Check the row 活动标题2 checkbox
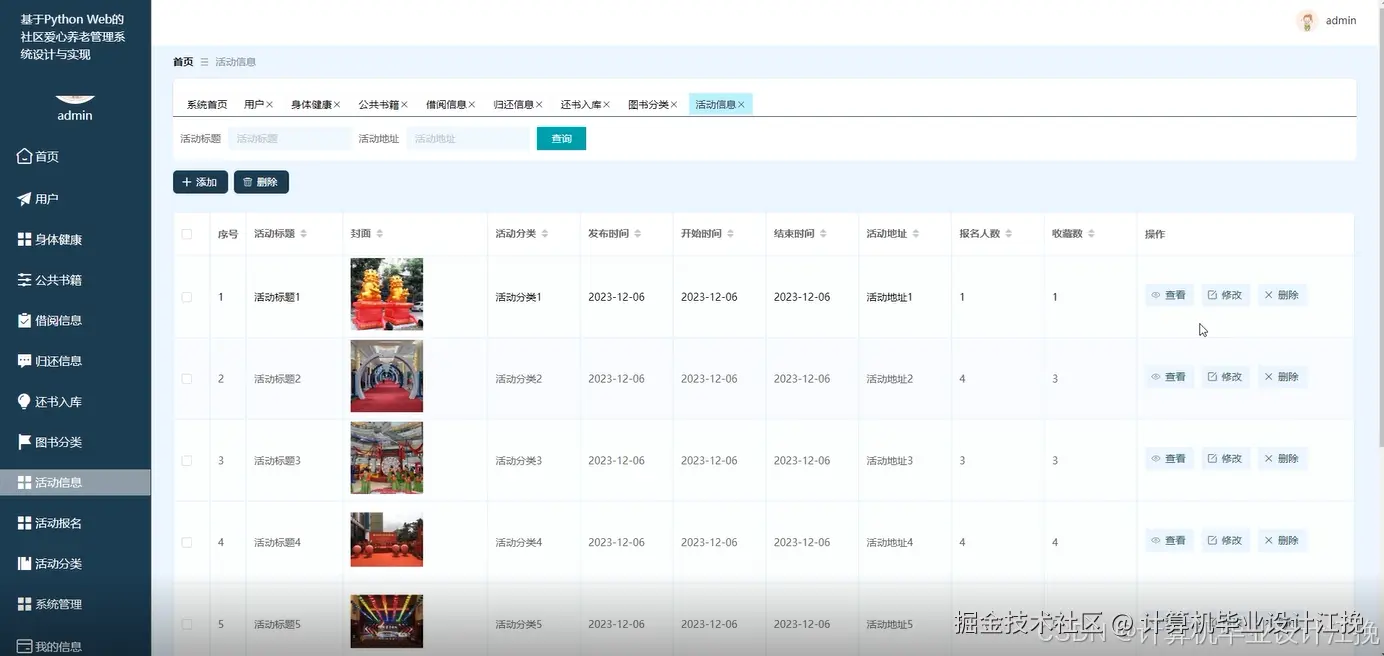 [x=187, y=379]
